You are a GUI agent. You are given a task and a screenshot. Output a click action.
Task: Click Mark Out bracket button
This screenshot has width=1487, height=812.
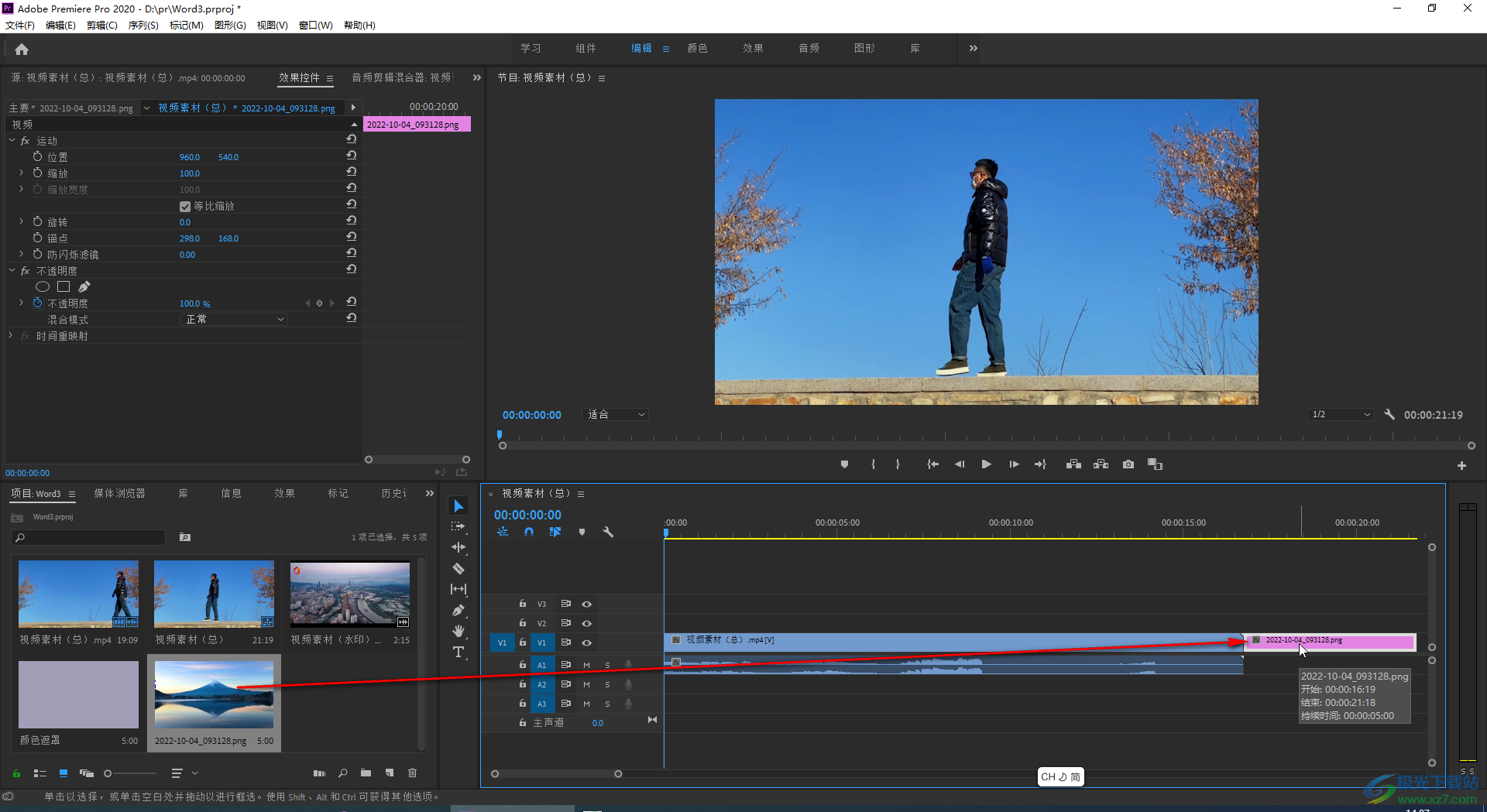coord(898,464)
